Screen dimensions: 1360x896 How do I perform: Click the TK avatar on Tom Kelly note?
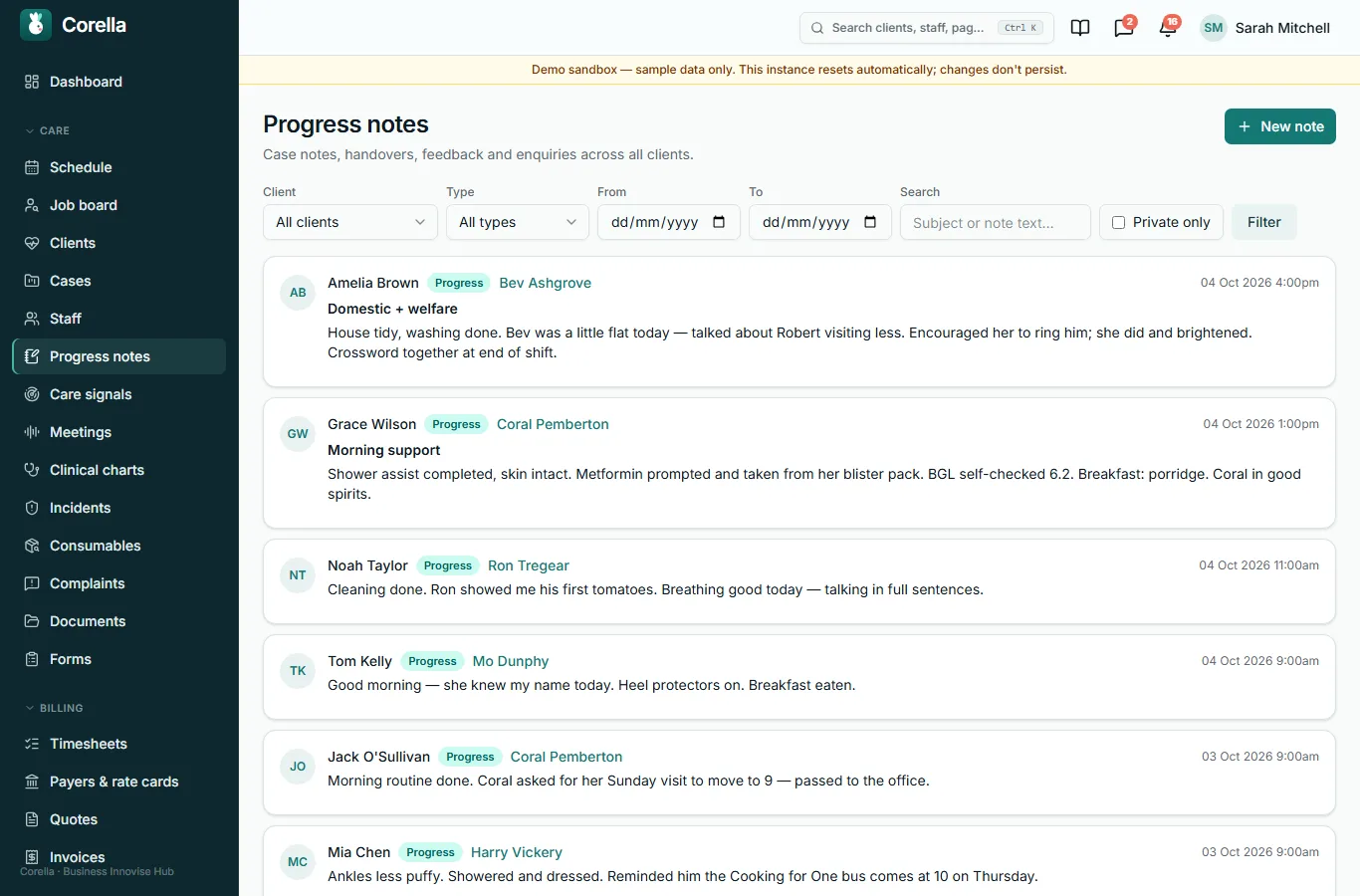coord(298,671)
